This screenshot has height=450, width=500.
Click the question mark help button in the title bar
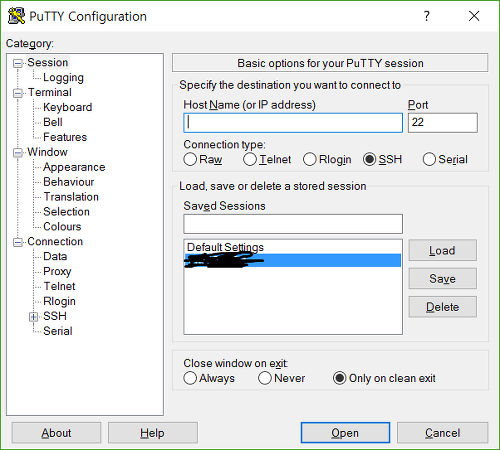point(426,16)
